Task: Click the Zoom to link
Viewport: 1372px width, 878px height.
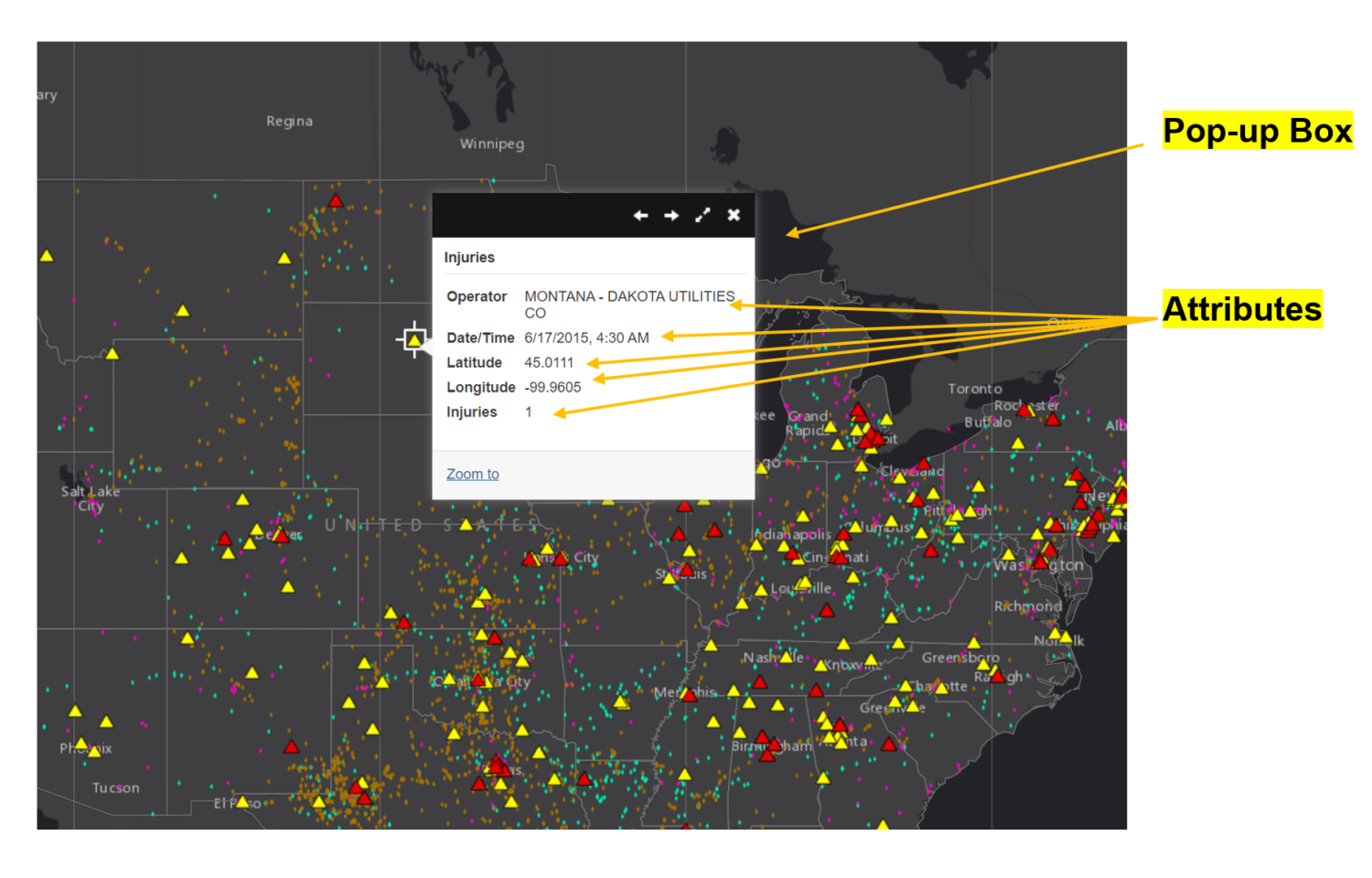Action: (472, 474)
